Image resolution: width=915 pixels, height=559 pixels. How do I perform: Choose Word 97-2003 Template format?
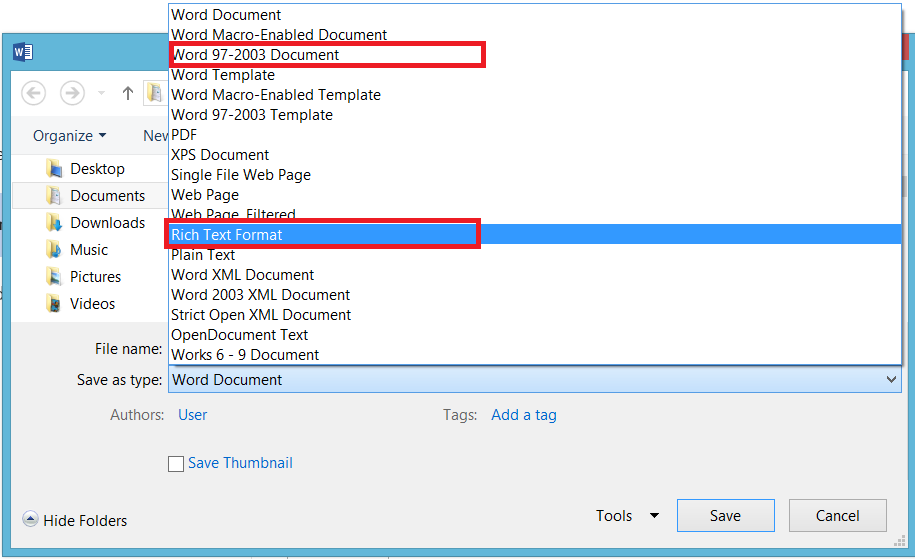[x=535, y=114]
